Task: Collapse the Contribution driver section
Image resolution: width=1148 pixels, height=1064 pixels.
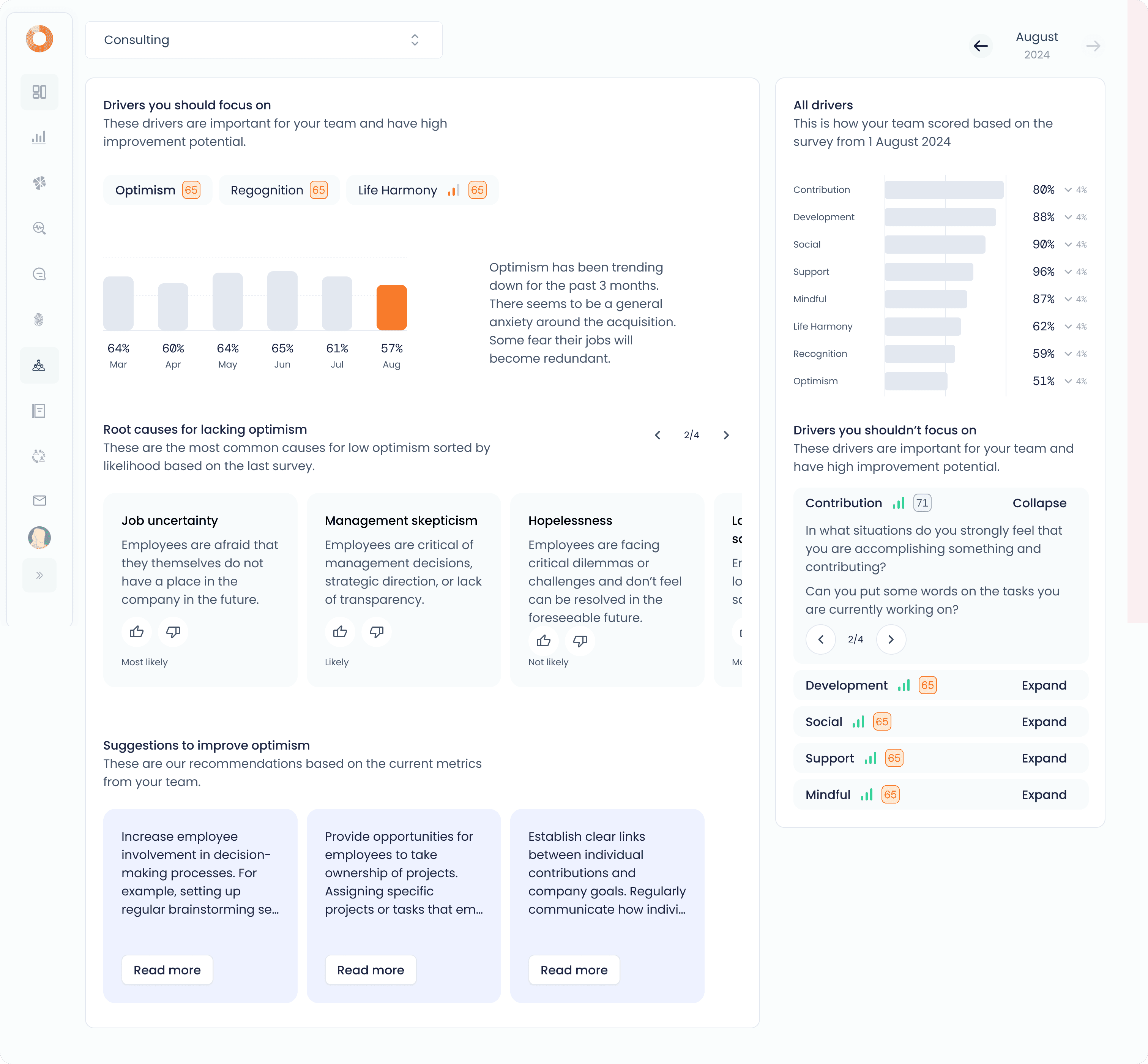Action: point(1039,503)
